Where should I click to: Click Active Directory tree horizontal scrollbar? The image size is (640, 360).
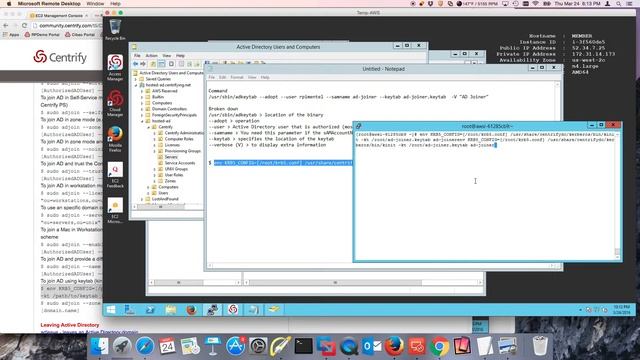tap(168, 207)
